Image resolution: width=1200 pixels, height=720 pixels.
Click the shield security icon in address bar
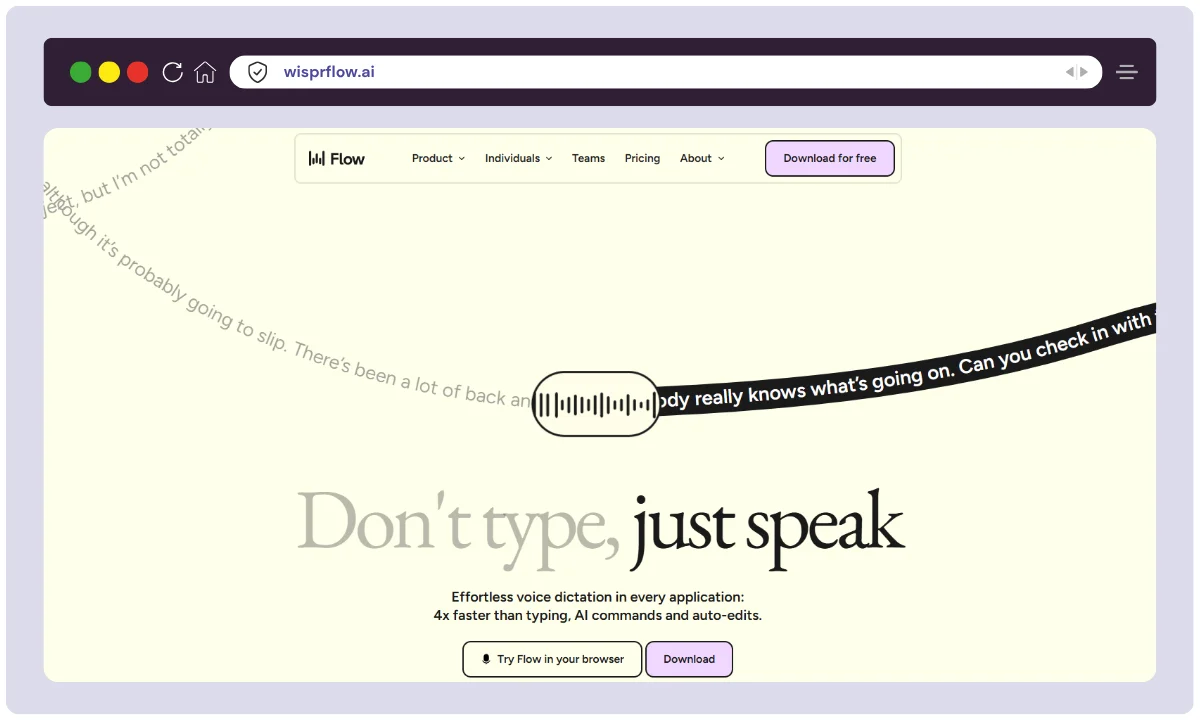click(x=258, y=72)
